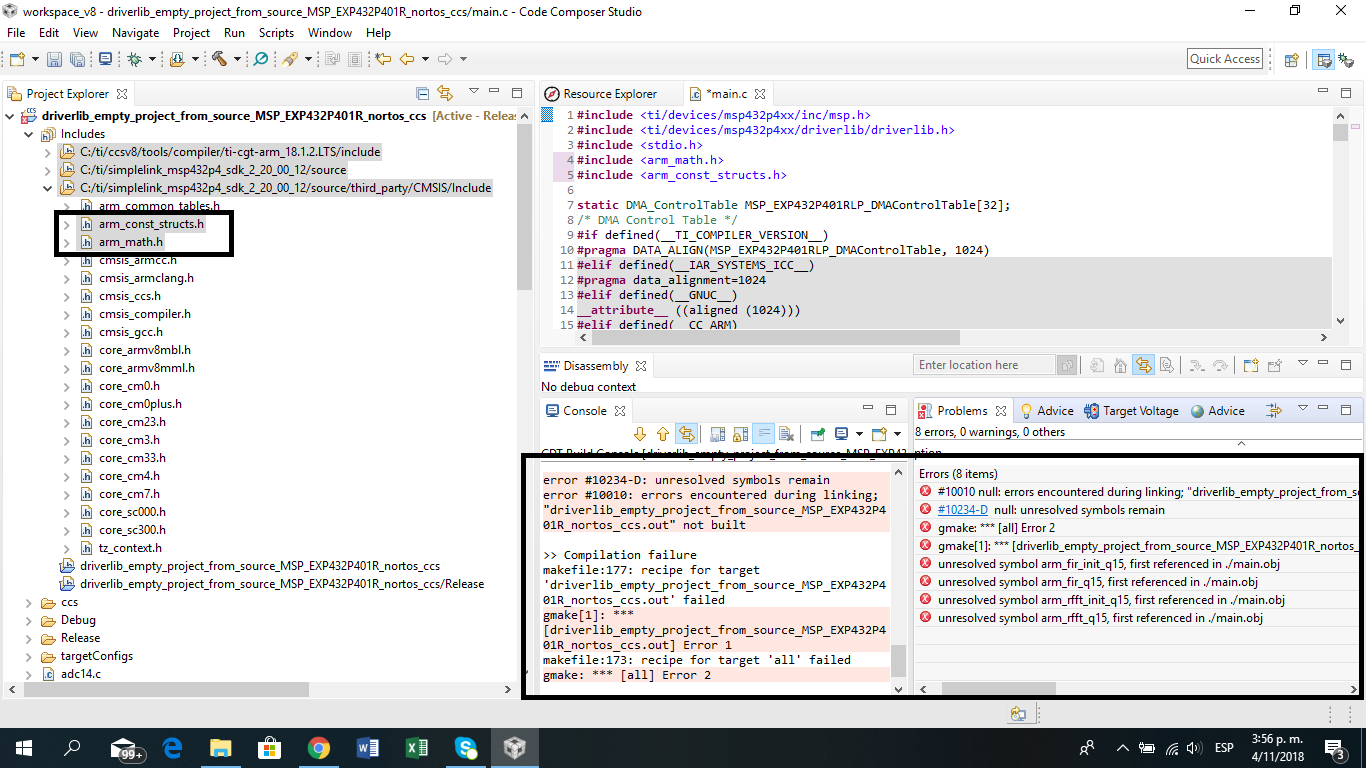This screenshot has height=768, width=1366.
Task: Select unresolved symbol arm_rfft_q15 error row
Action: [x=1100, y=618]
